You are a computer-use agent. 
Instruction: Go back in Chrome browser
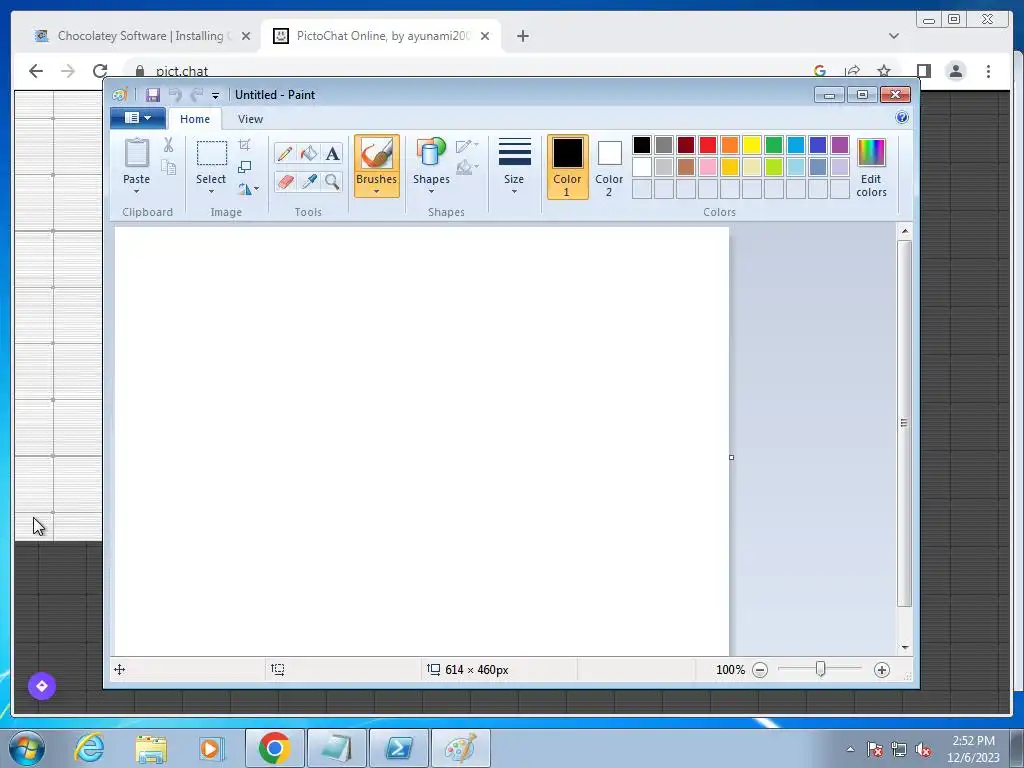(x=36, y=71)
